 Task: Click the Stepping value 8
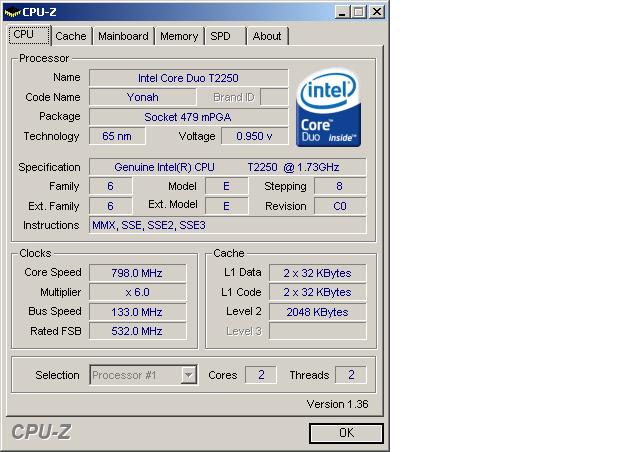tap(340, 186)
